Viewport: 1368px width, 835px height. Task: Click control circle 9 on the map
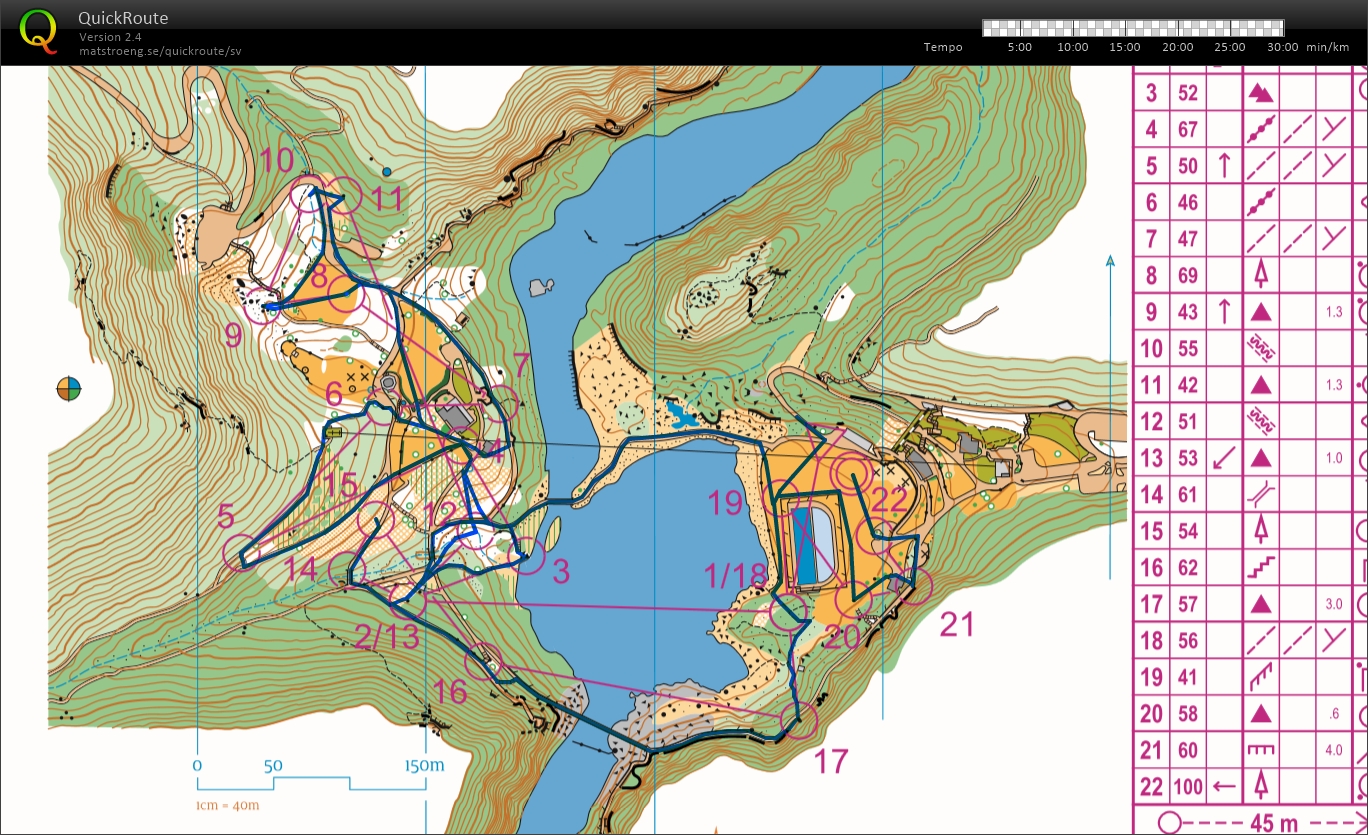[263, 307]
